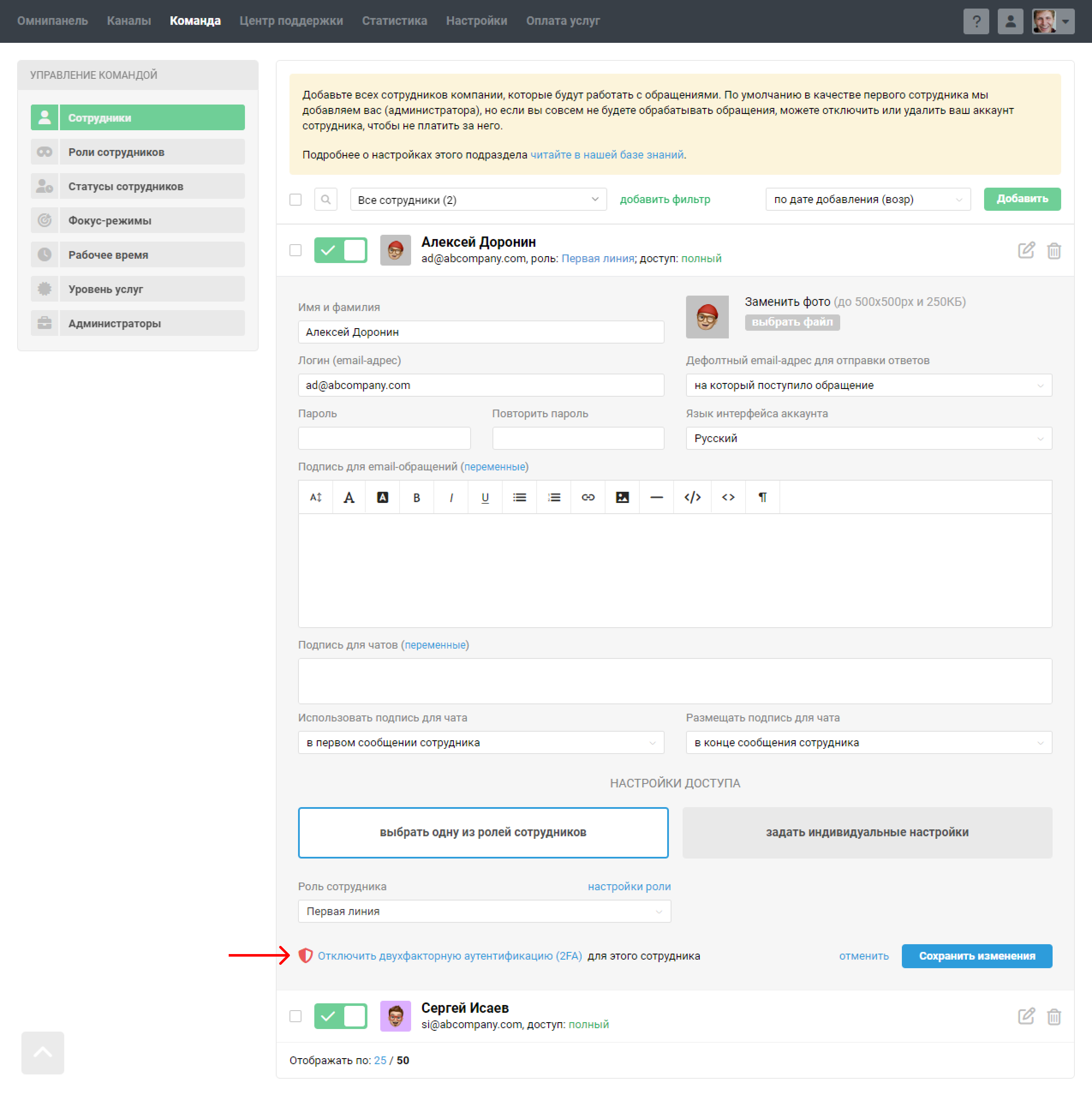Click the scroll-to-top arrow button
The height and width of the screenshot is (1095, 1092).
pyautogui.click(x=42, y=1053)
